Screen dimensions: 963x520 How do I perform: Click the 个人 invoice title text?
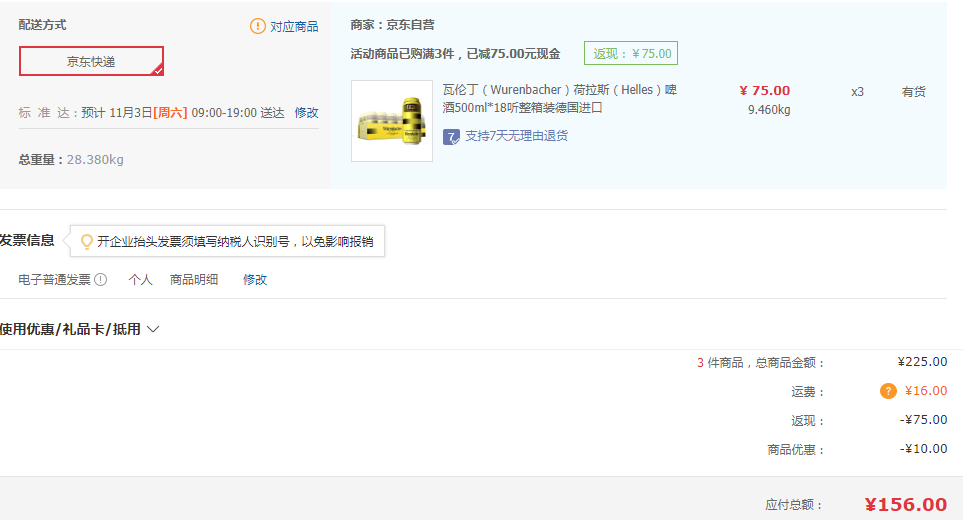point(140,279)
